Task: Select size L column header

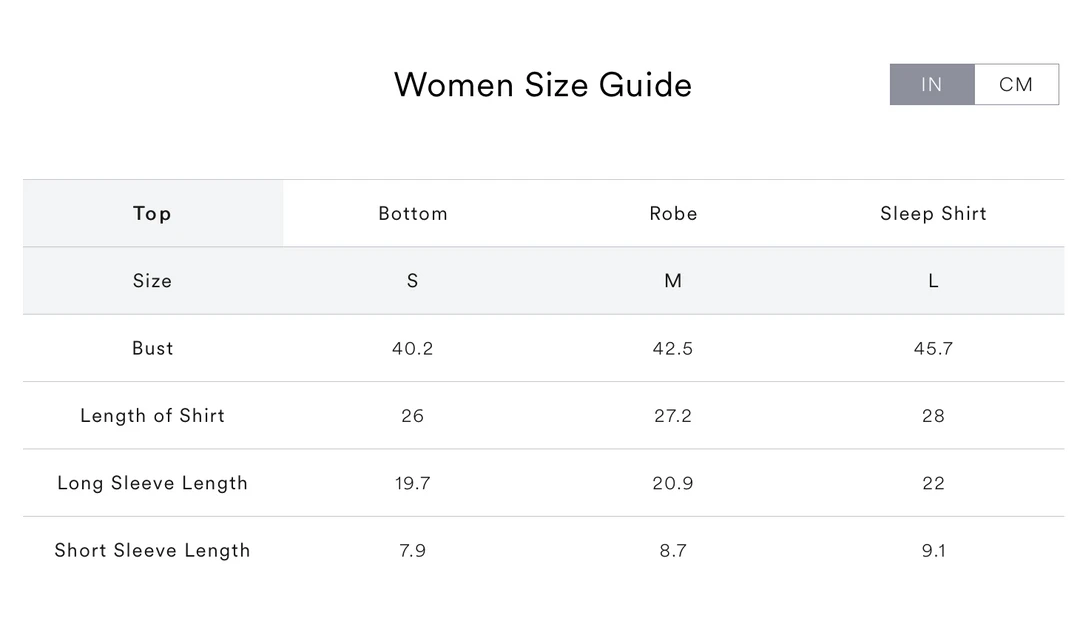Action: [933, 281]
